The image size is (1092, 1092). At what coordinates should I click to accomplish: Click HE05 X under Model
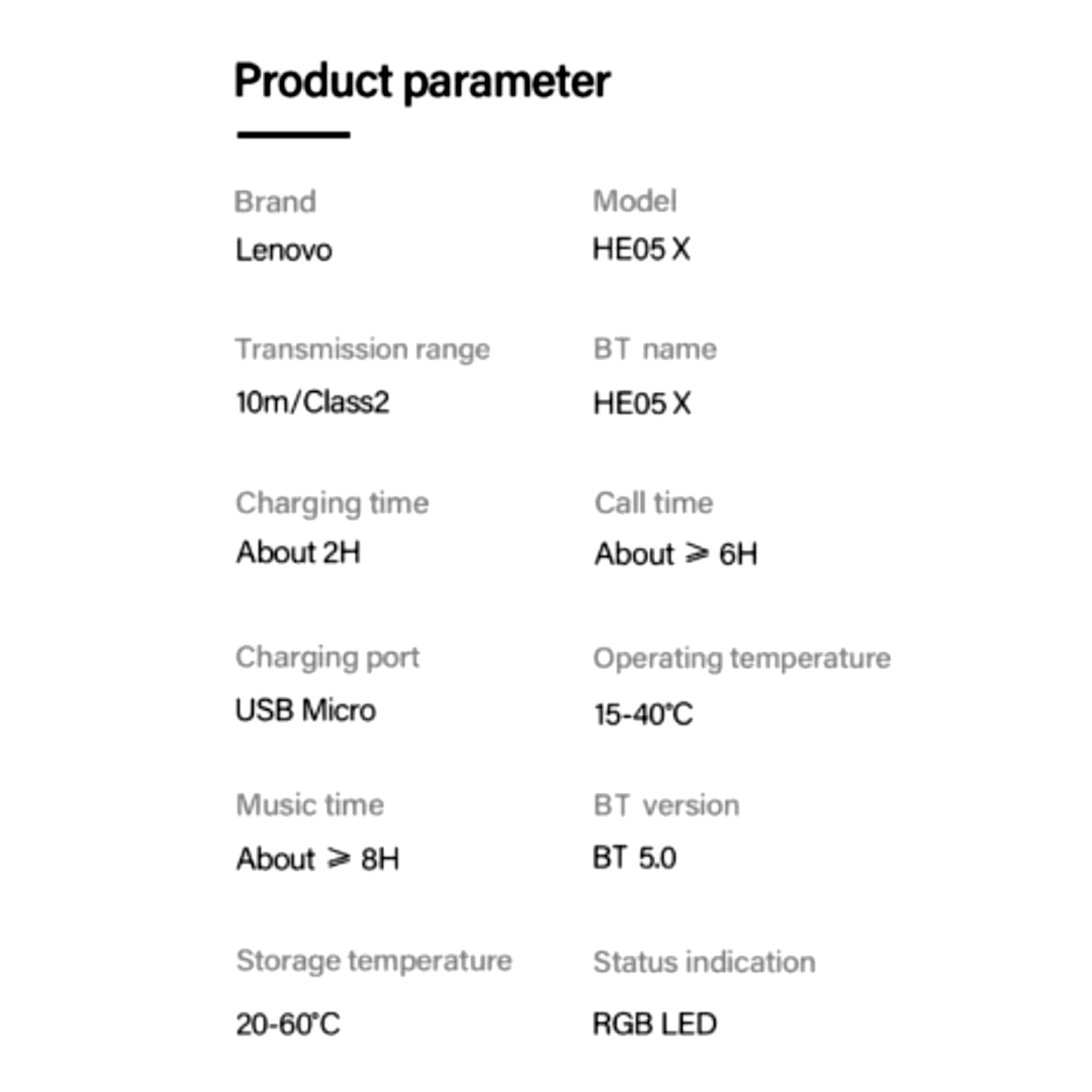tap(641, 249)
